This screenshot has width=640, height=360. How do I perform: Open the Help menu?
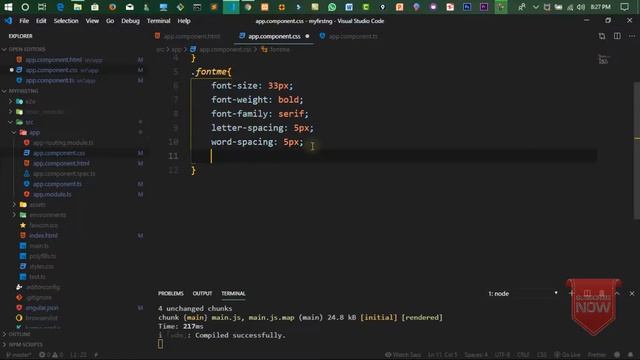tap(184, 21)
